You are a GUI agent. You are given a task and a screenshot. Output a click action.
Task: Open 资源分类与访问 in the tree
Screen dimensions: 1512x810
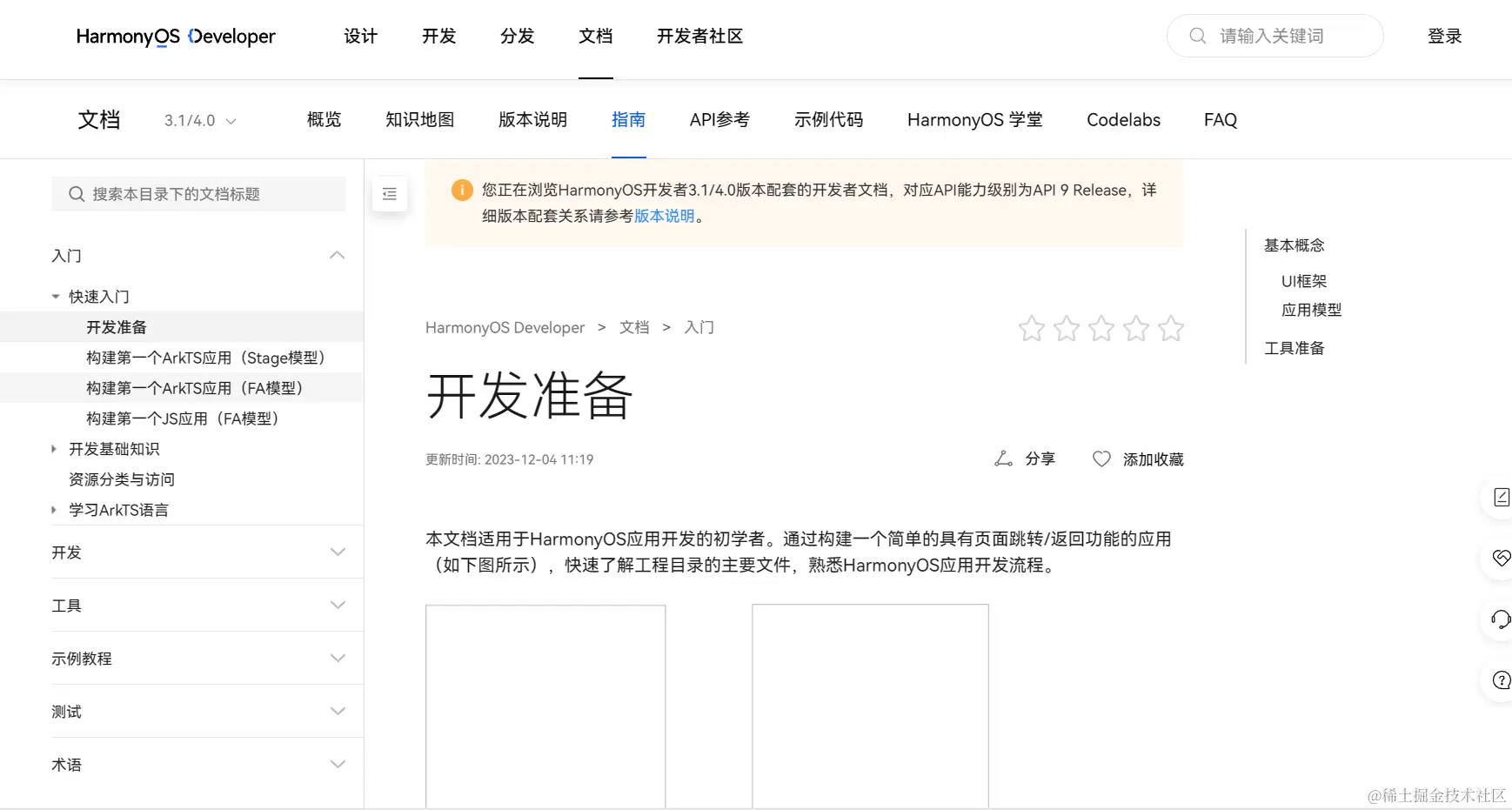click(x=122, y=479)
